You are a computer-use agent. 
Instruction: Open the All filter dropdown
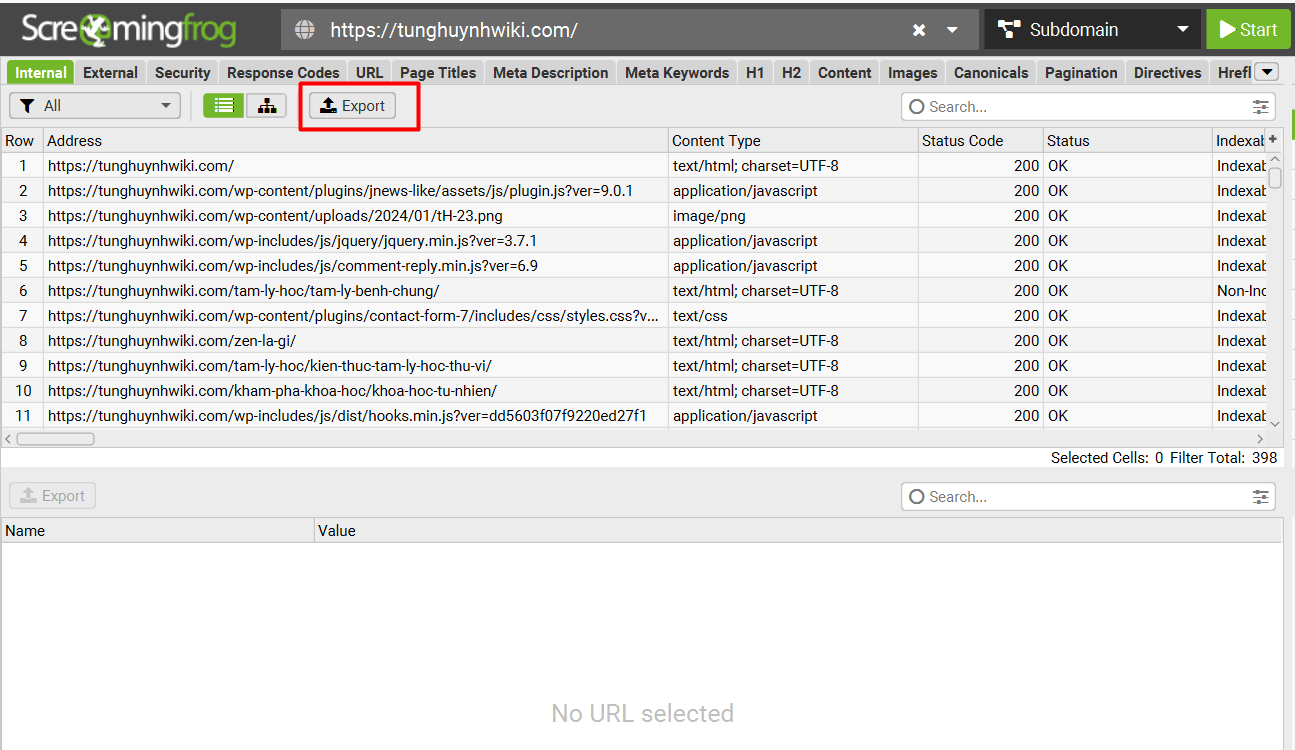(x=95, y=106)
